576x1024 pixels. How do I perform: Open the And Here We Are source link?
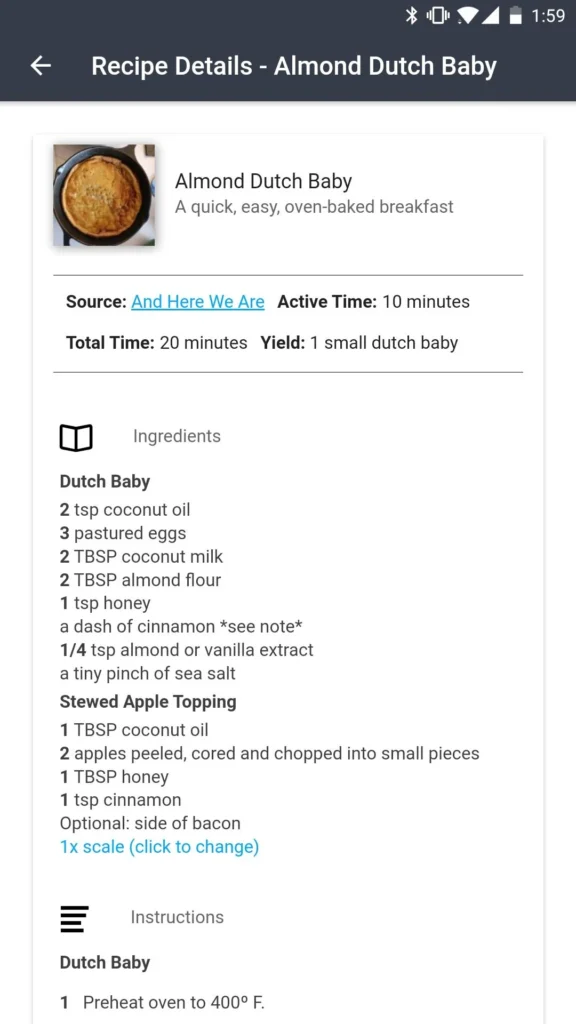(x=198, y=302)
